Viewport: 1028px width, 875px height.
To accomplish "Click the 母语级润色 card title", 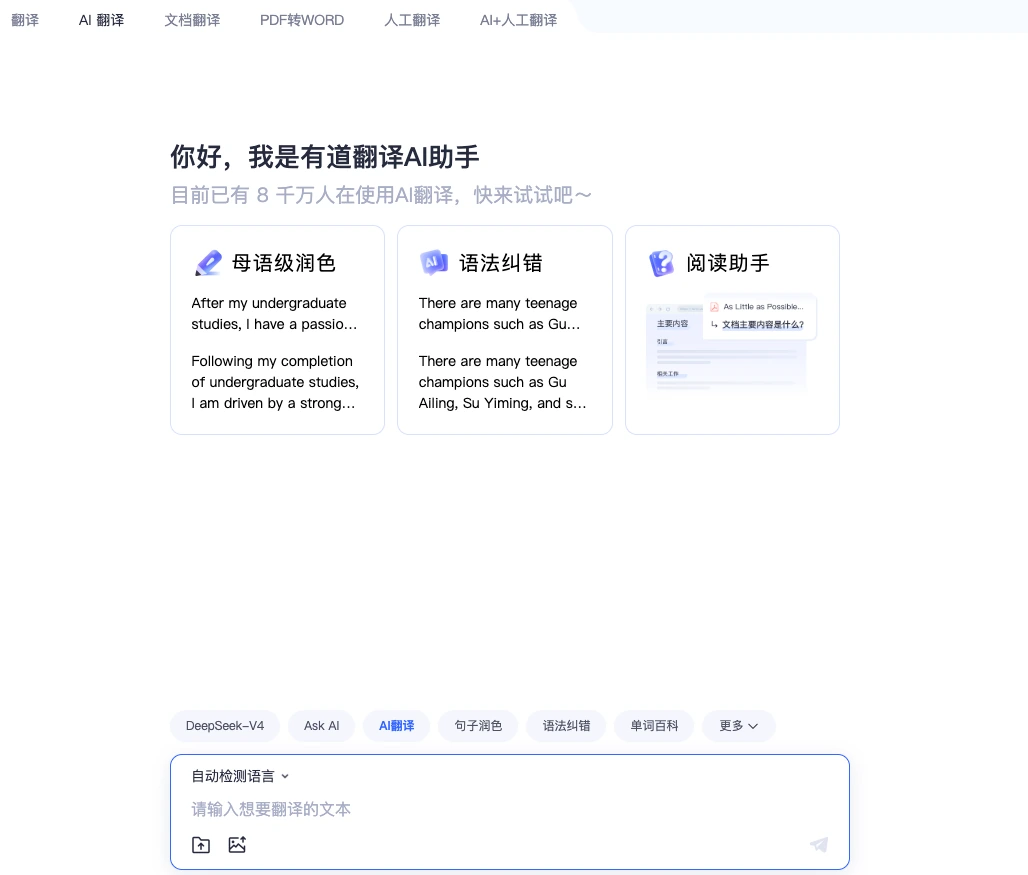I will point(284,263).
